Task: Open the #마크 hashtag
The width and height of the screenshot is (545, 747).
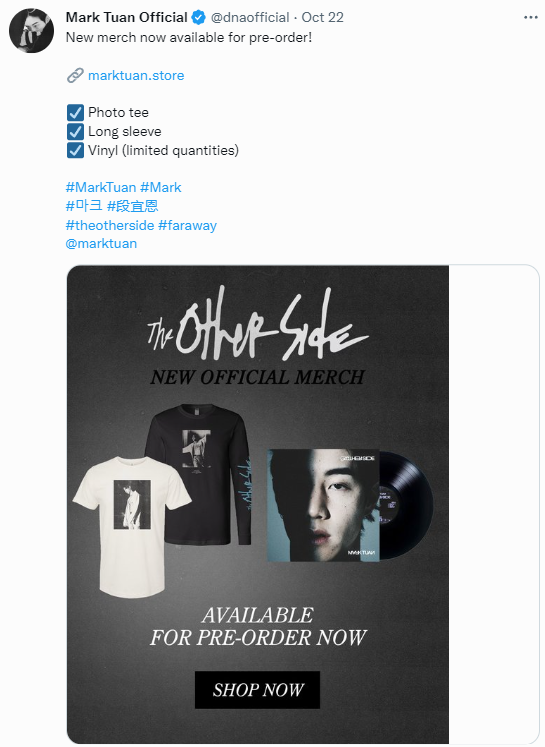Action: (84, 206)
